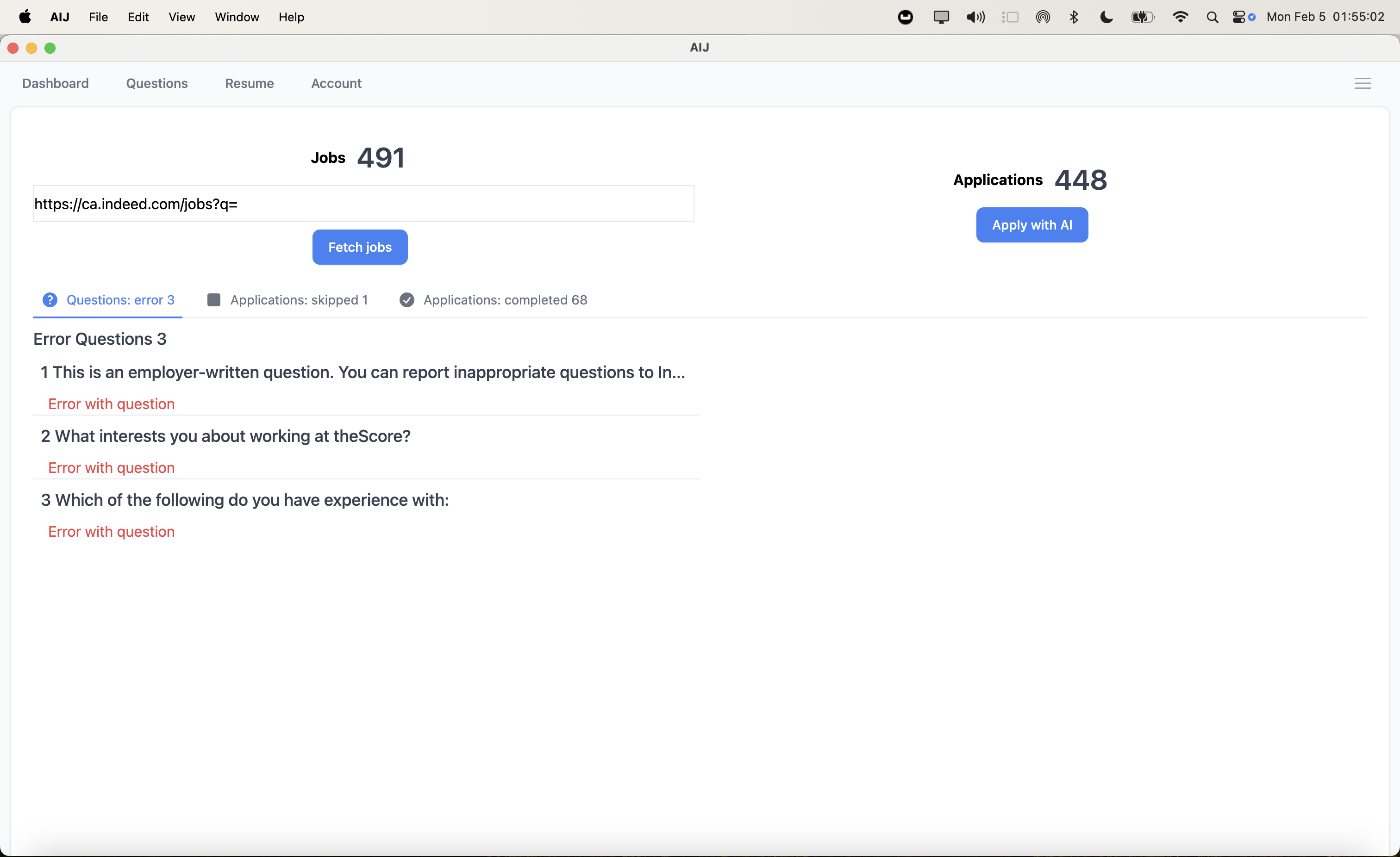The width and height of the screenshot is (1400, 857).
Task: Click the Fetch jobs button
Action: tap(360, 247)
